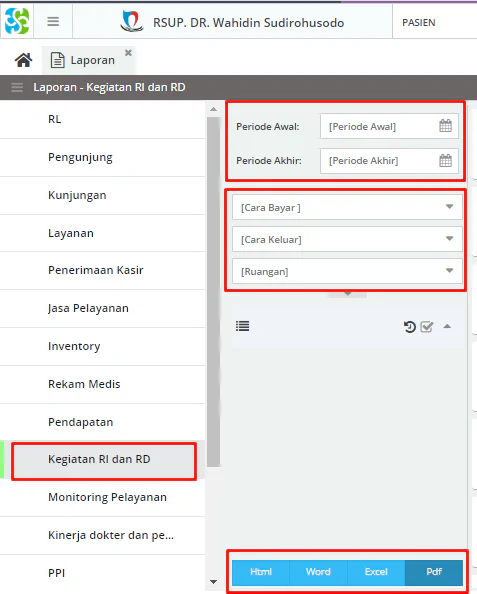
Task: Toggle the checkmark select-all icon
Action: pos(427,327)
